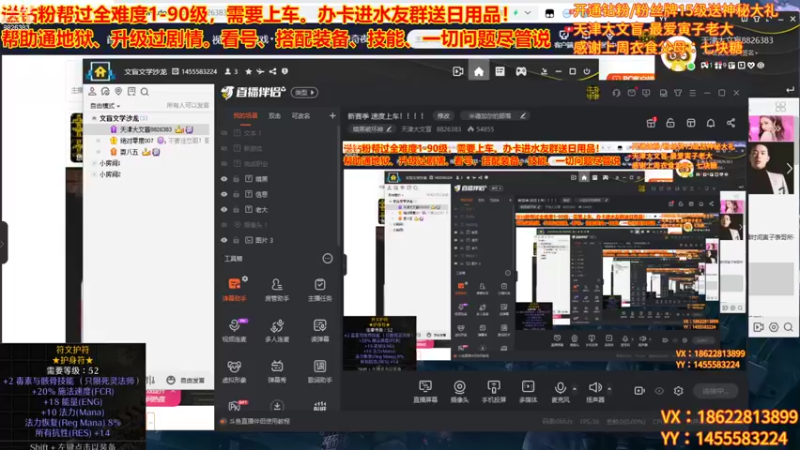Switch to the third scene tab
The width and height of the screenshot is (800, 450).
[301, 116]
